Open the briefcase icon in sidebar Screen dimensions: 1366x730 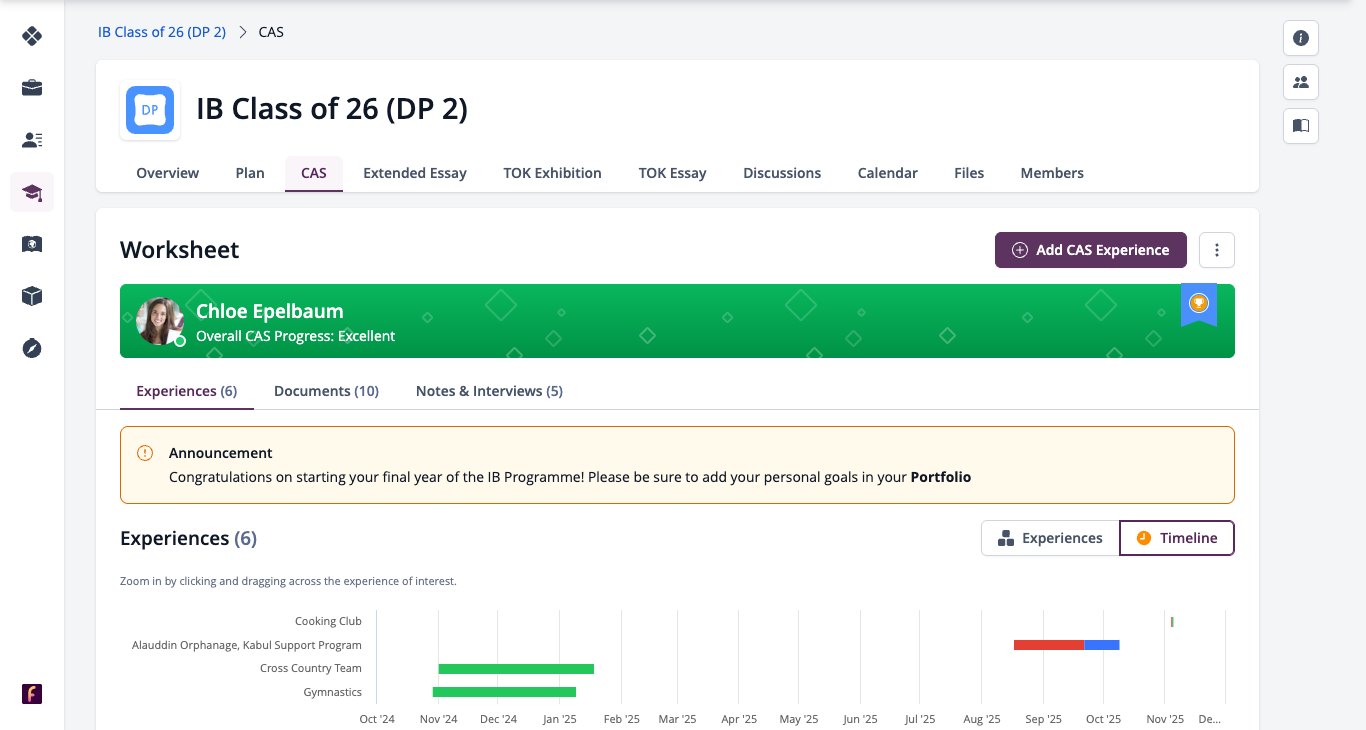(32, 88)
